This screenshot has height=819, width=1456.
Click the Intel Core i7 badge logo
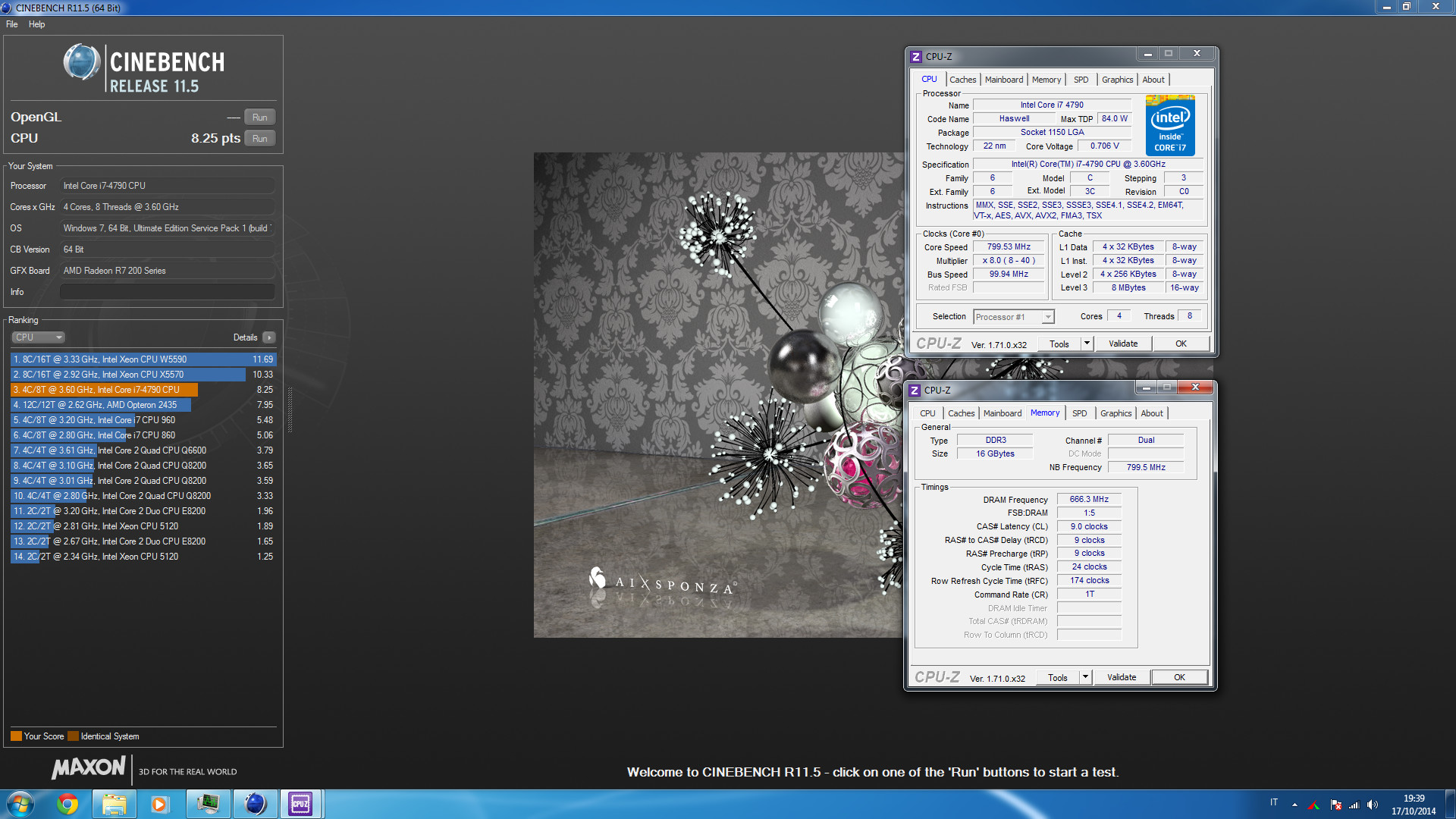[x=1170, y=126]
